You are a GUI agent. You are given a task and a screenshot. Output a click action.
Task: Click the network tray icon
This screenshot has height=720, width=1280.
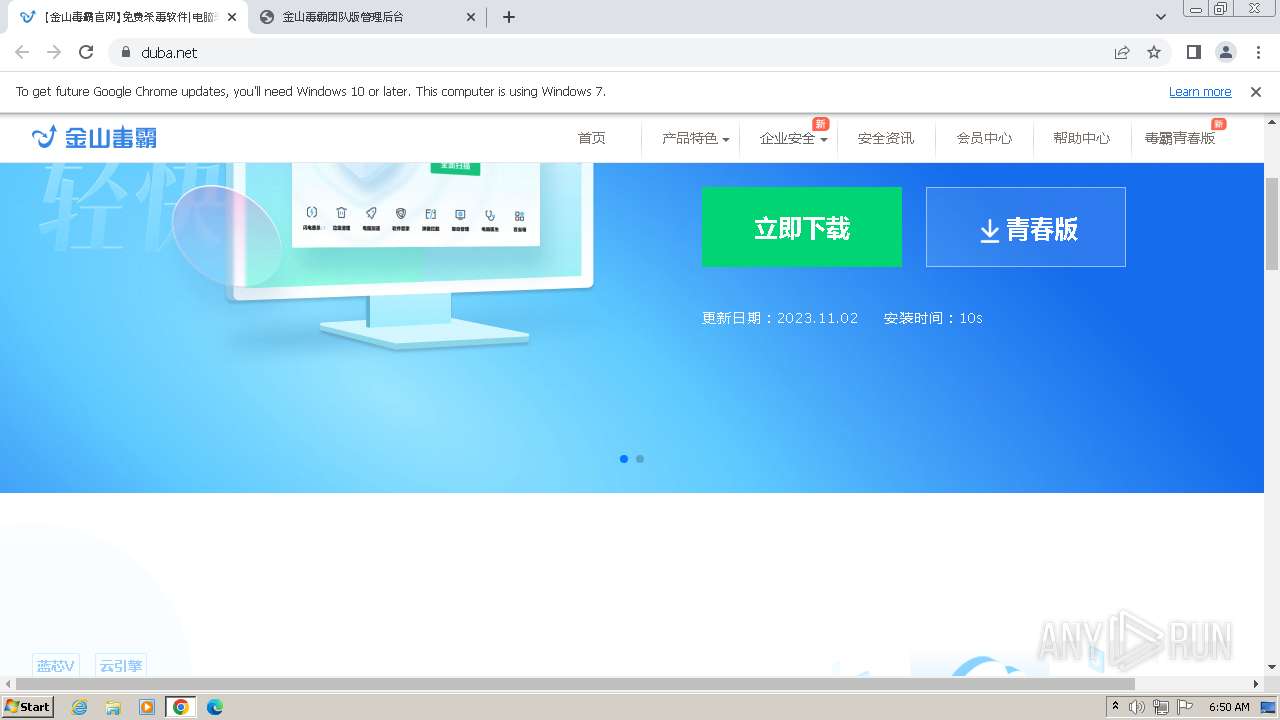(x=1161, y=707)
